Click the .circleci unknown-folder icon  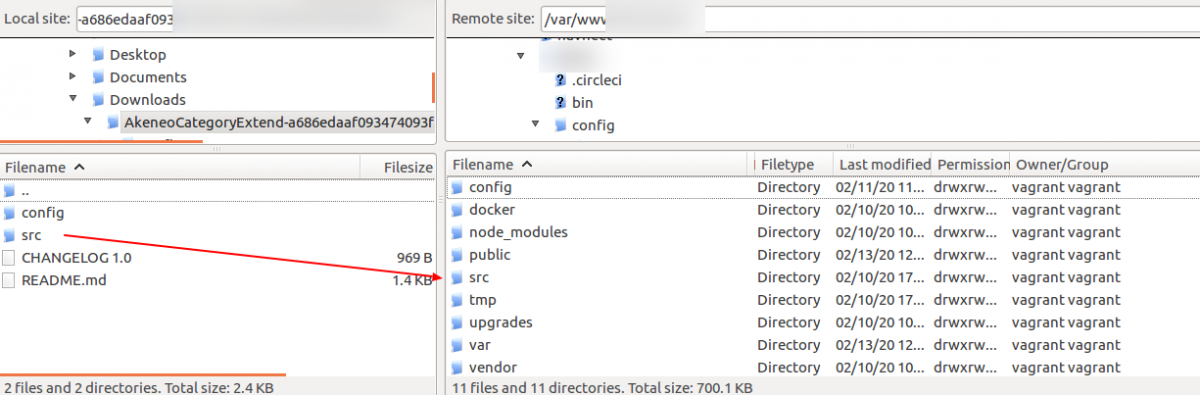coord(560,80)
